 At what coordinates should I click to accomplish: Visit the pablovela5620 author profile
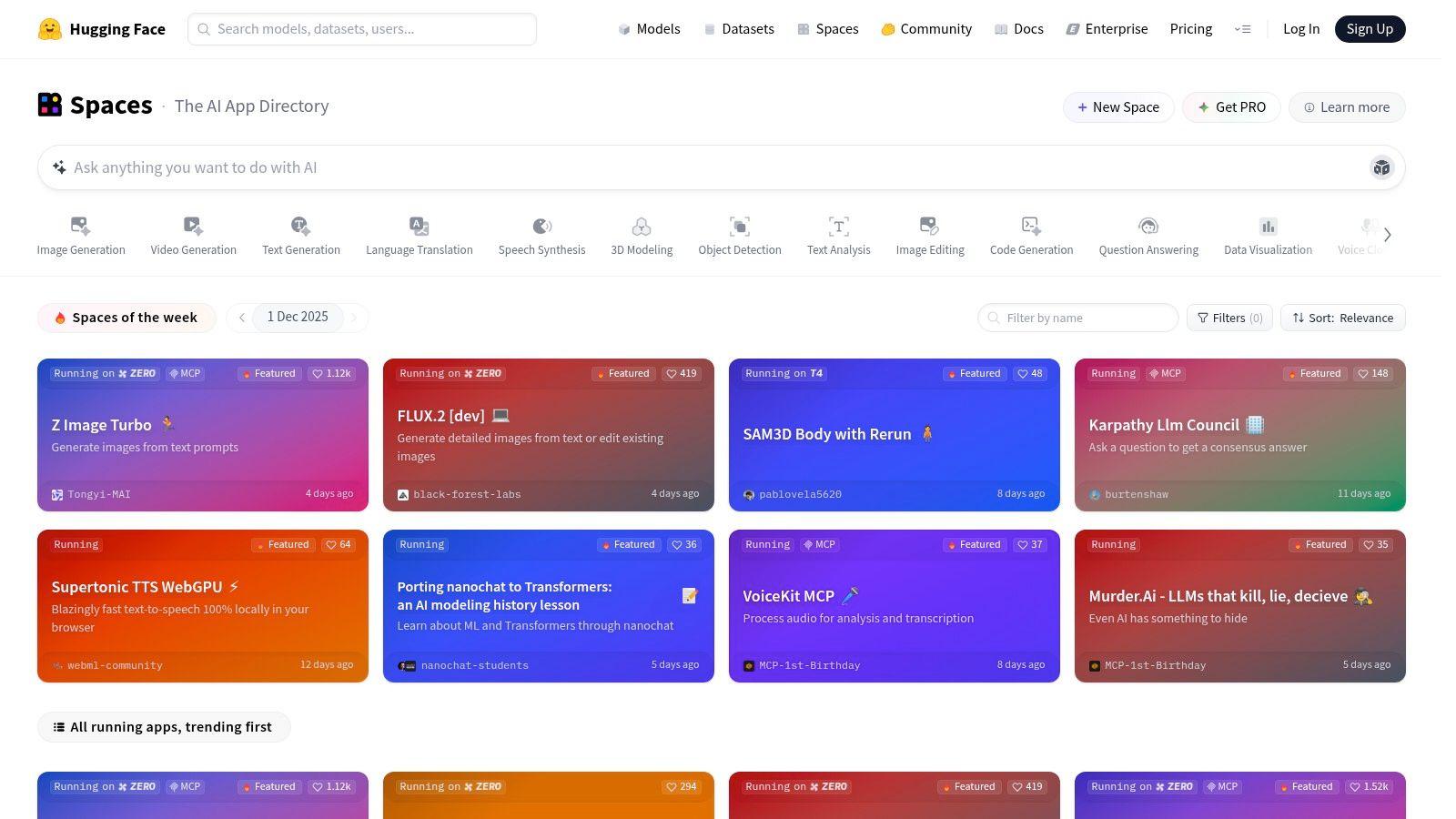click(x=792, y=494)
